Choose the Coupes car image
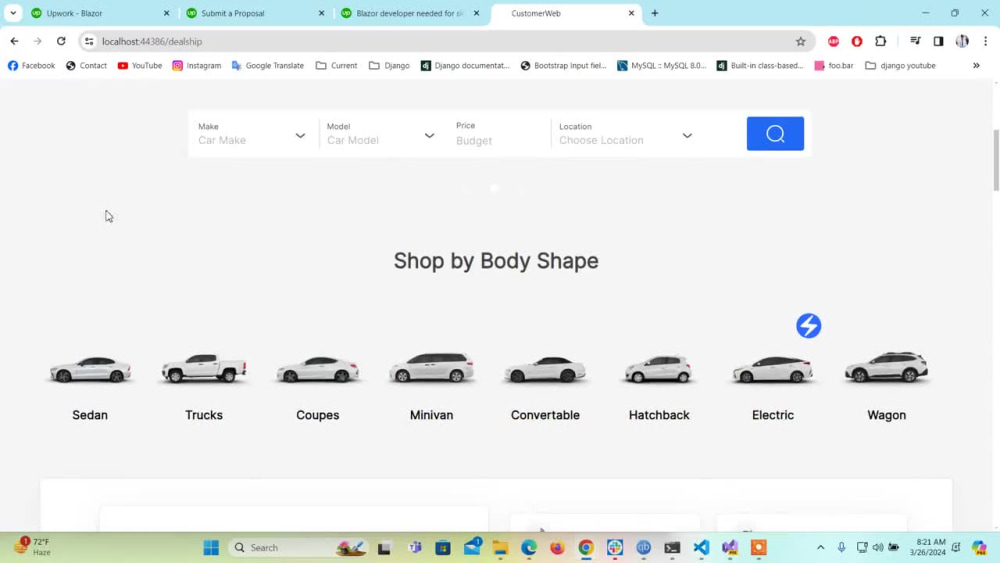The width and height of the screenshot is (1000, 563). coord(318,369)
